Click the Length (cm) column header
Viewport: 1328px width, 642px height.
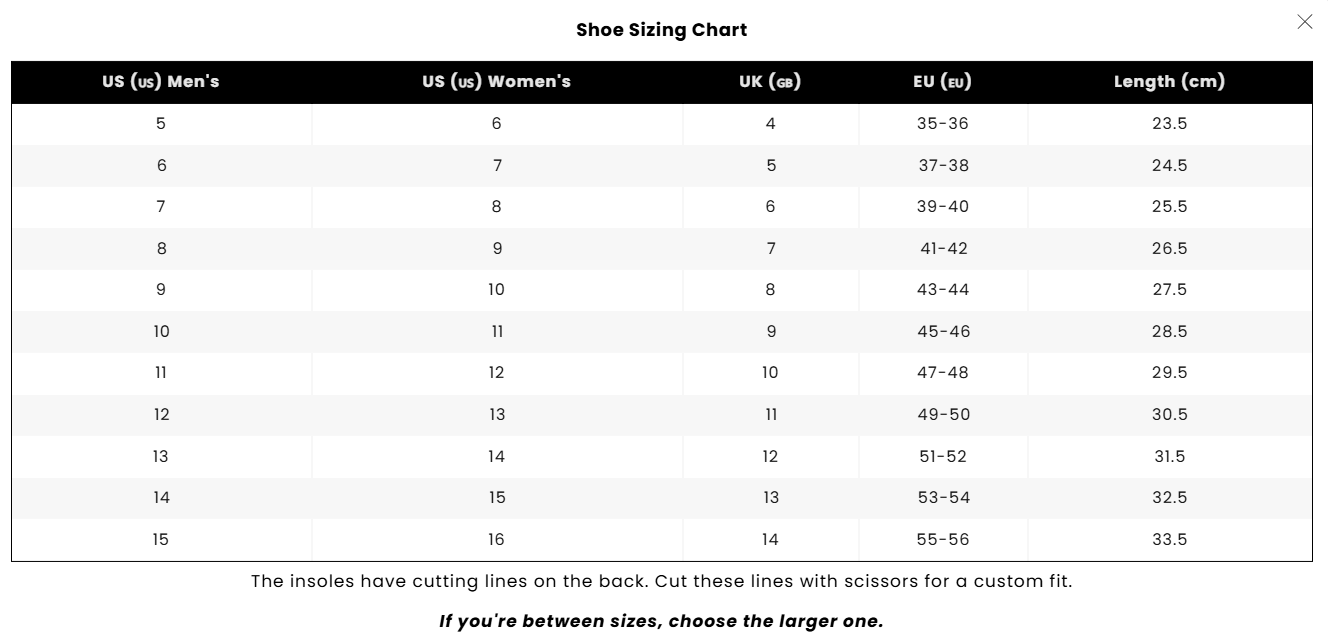(x=1169, y=82)
